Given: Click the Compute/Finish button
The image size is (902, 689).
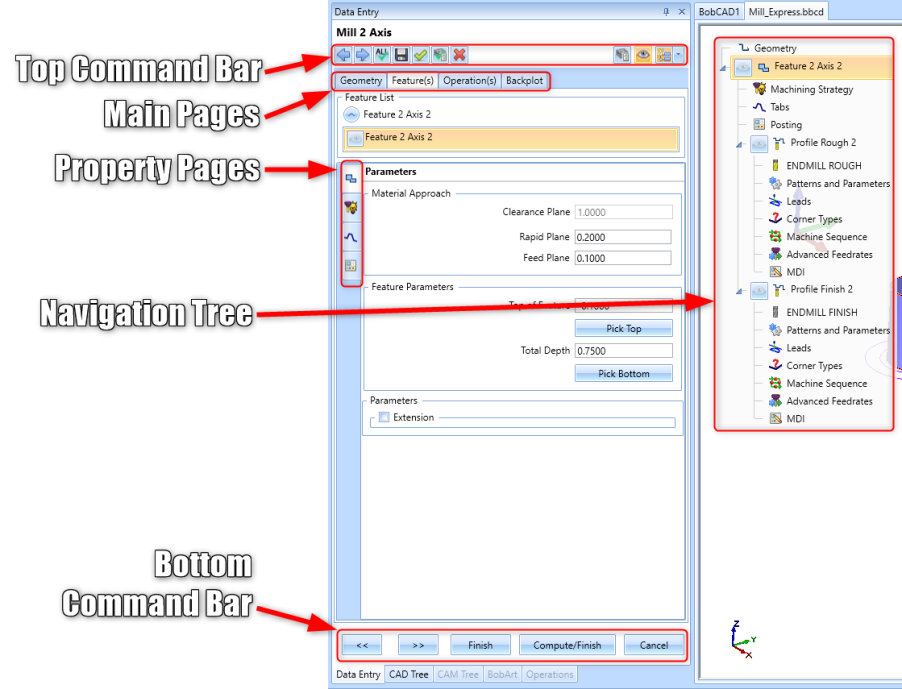Looking at the screenshot, I should click(x=567, y=645).
